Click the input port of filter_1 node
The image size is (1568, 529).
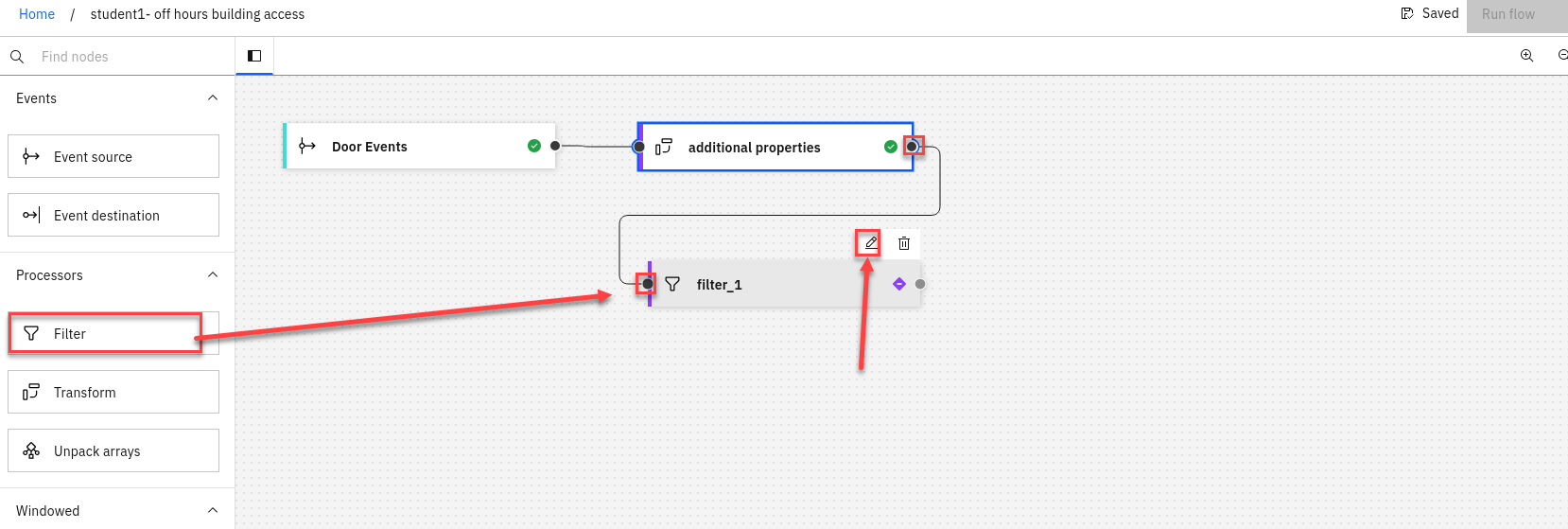647,284
